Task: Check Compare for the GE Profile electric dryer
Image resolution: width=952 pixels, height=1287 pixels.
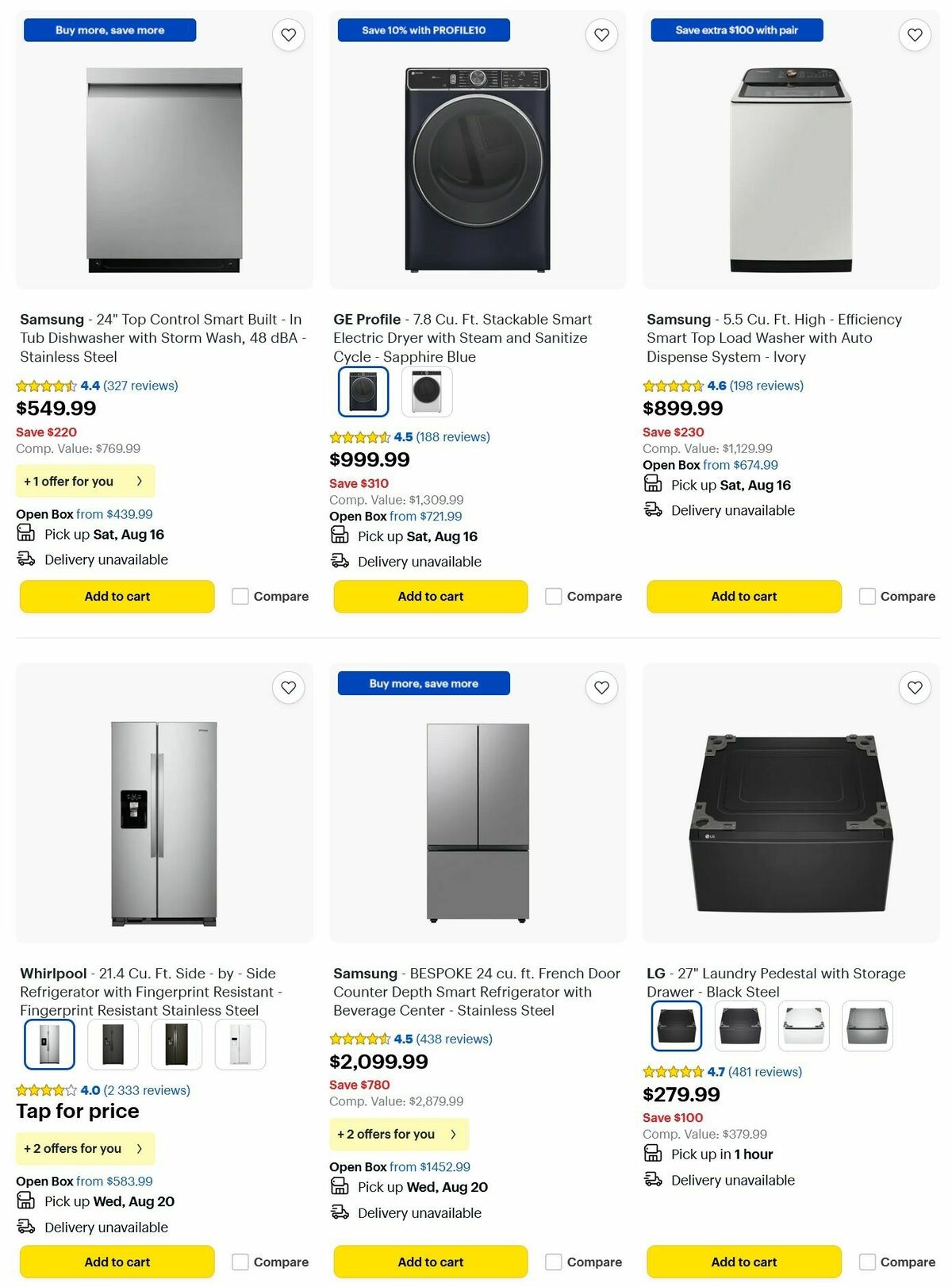Action: (552, 596)
